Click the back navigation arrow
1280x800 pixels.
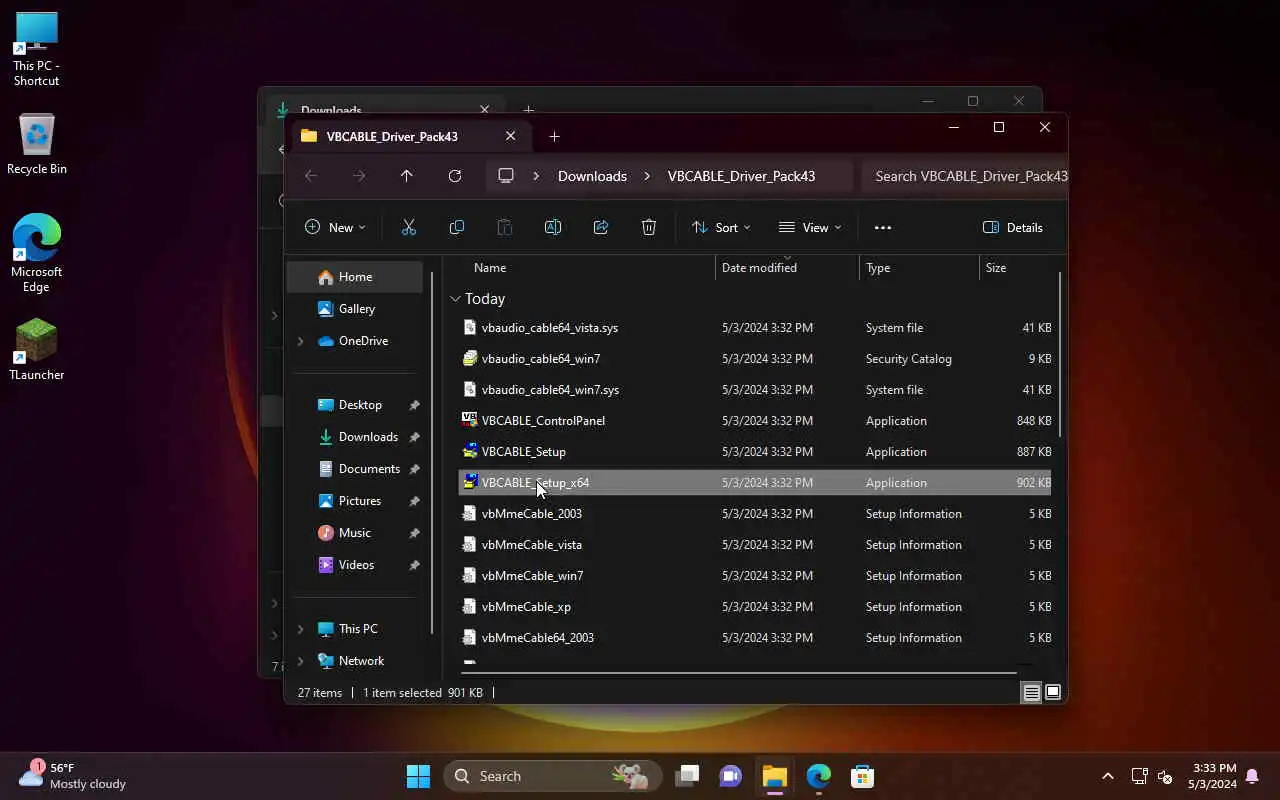click(311, 176)
